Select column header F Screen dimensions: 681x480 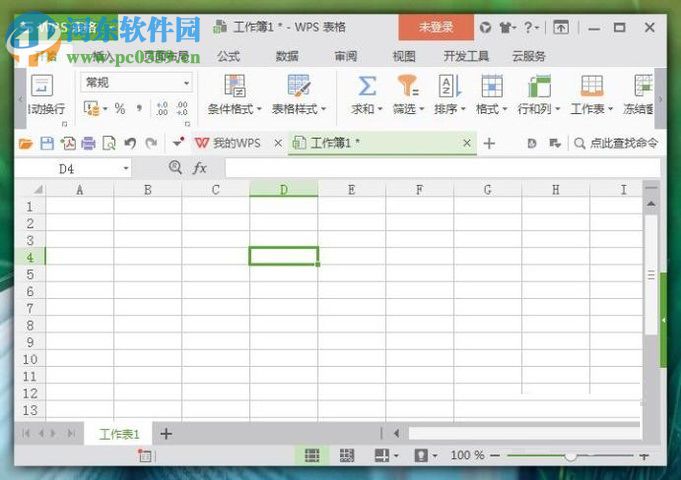420,190
